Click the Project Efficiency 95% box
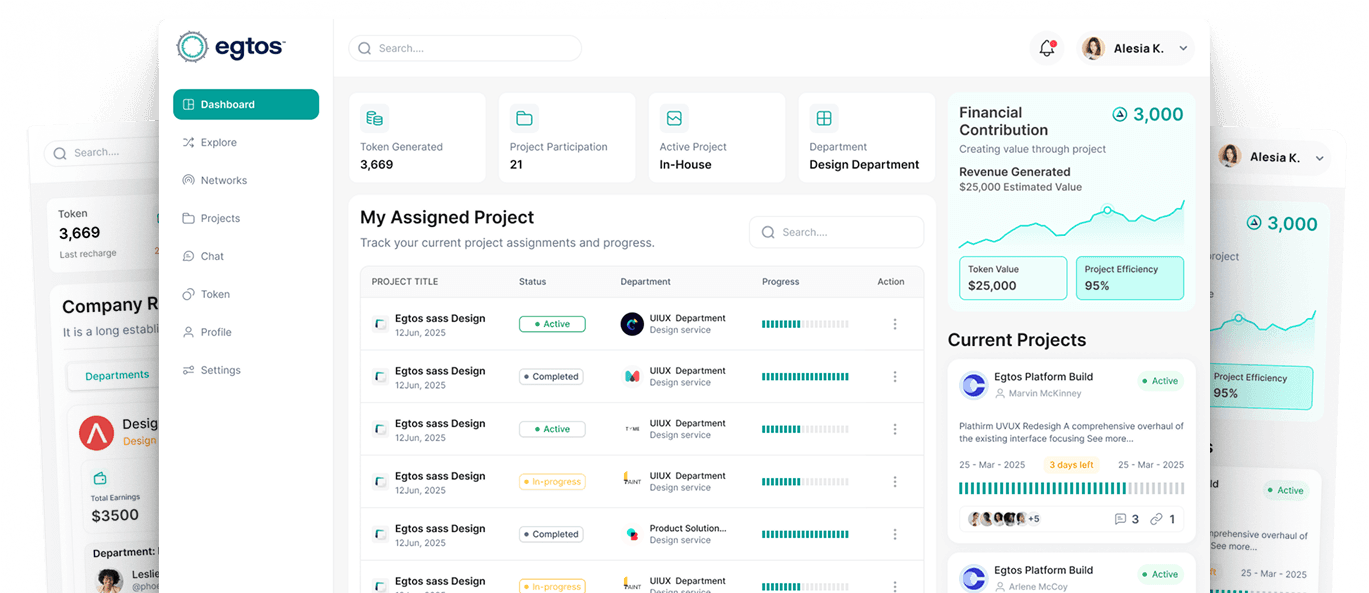The width and height of the screenshot is (1369, 593). point(1129,278)
